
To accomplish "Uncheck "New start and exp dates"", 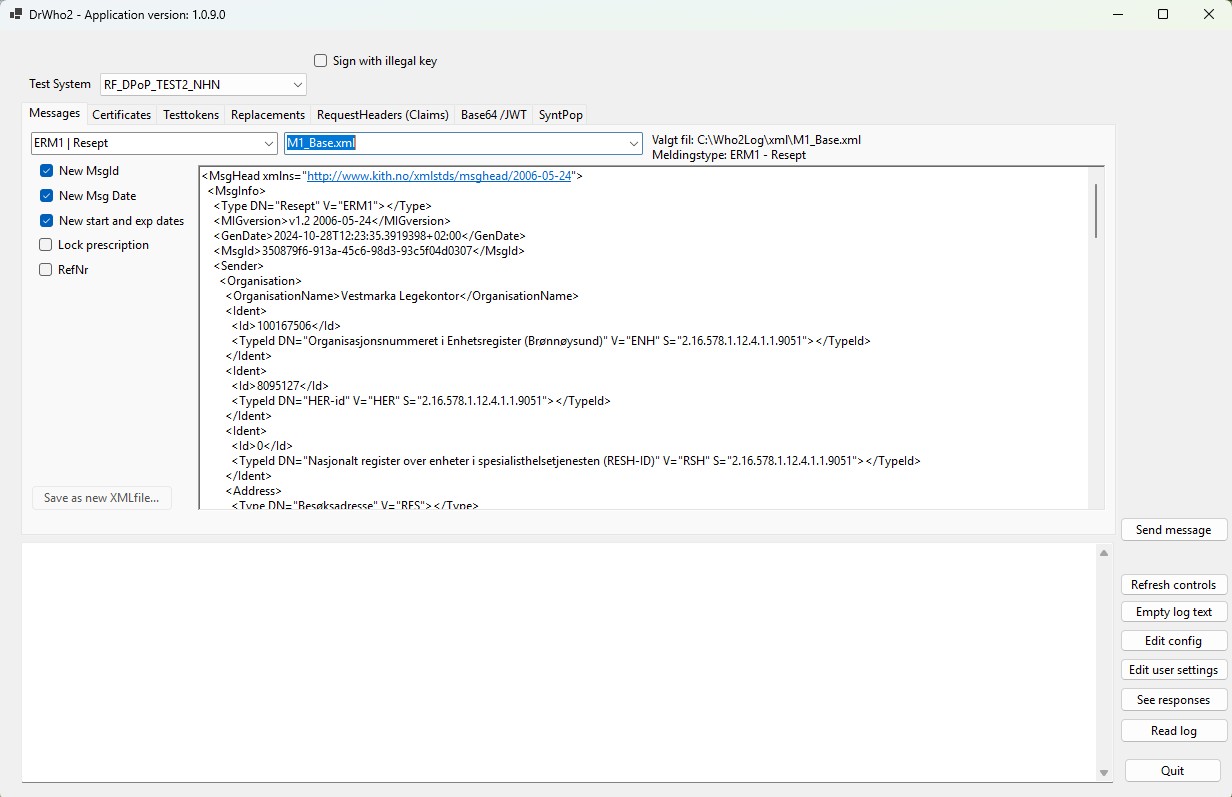I will pos(45,220).
